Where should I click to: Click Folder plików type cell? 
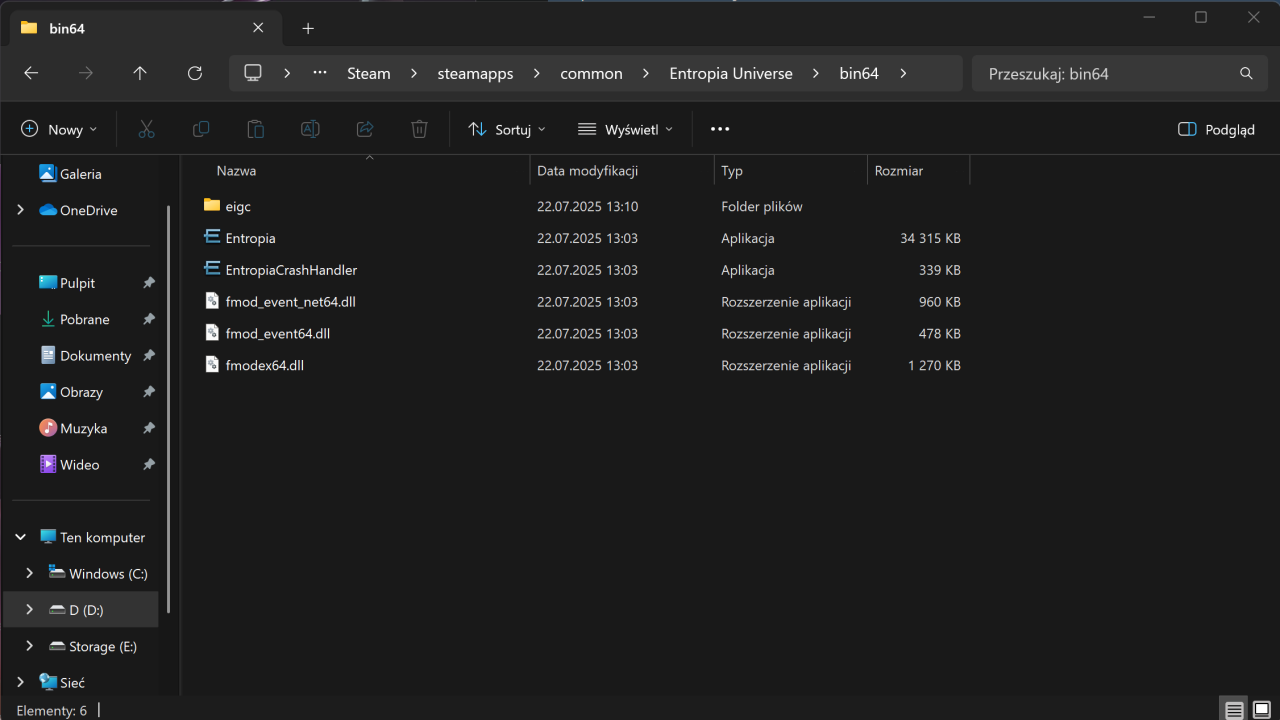(762, 206)
